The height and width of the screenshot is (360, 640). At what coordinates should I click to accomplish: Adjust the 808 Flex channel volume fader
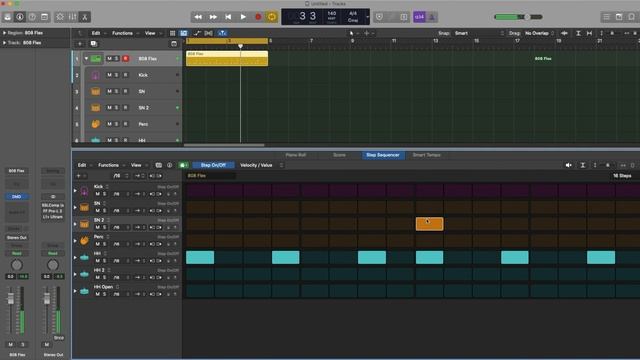[x=11, y=298]
